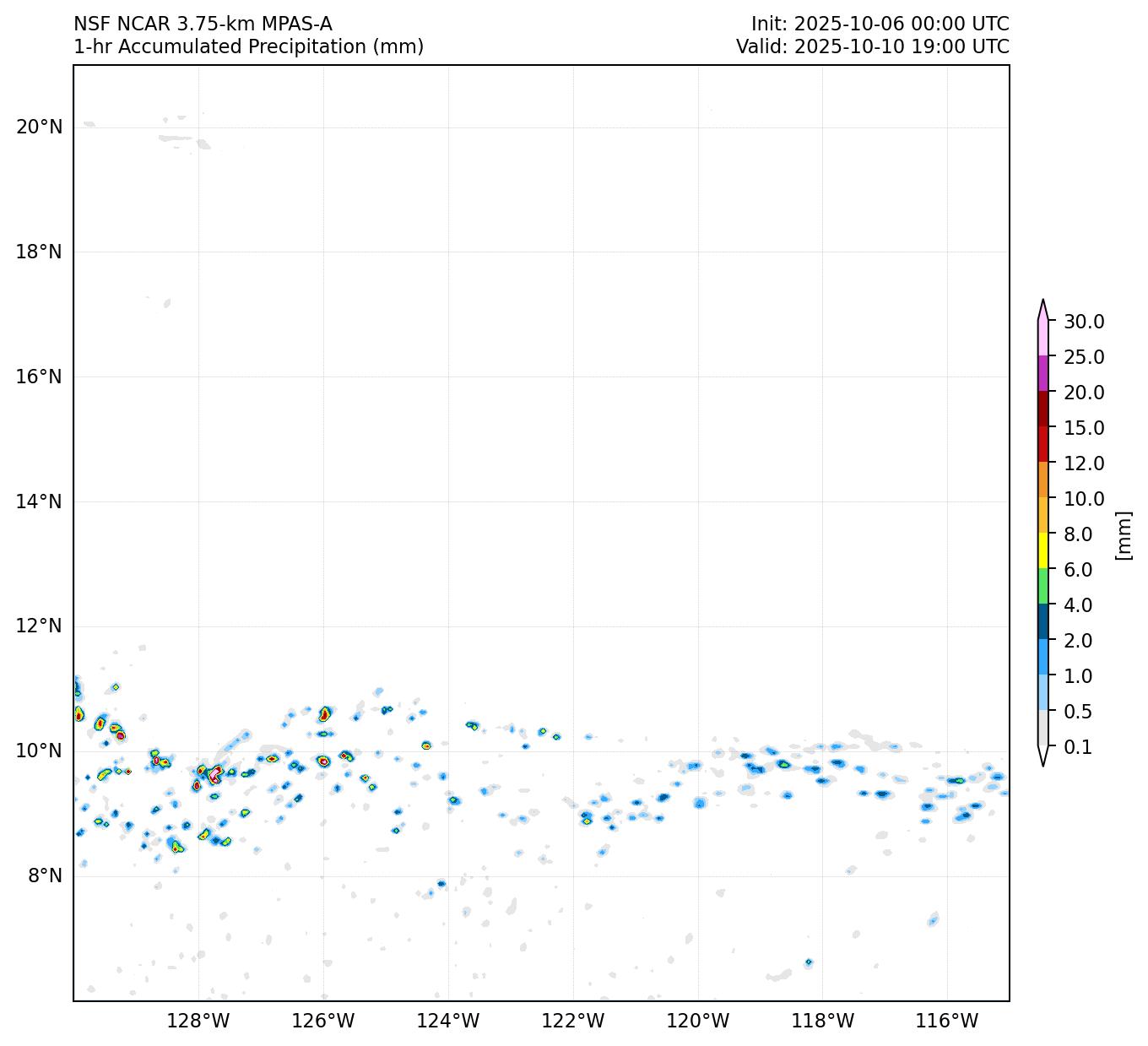
Task: Click the 128°W longitude axis label
Action: (x=198, y=1022)
